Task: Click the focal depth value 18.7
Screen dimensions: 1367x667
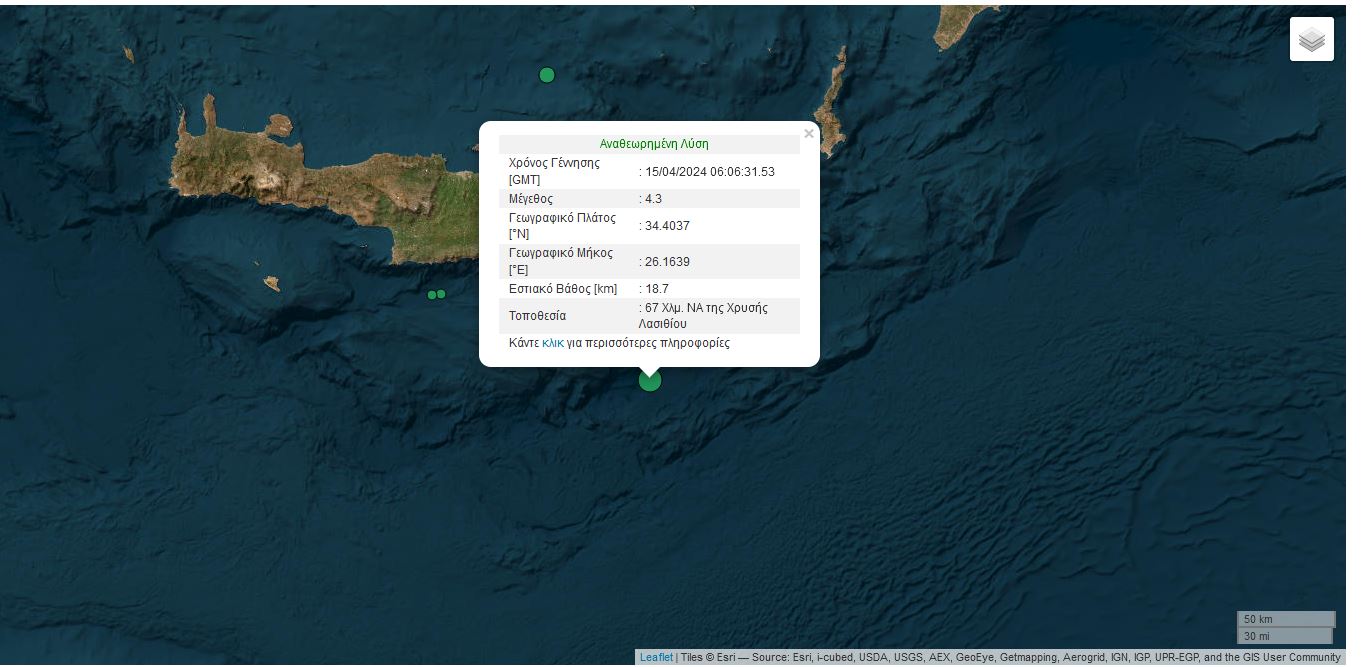Action: click(657, 289)
